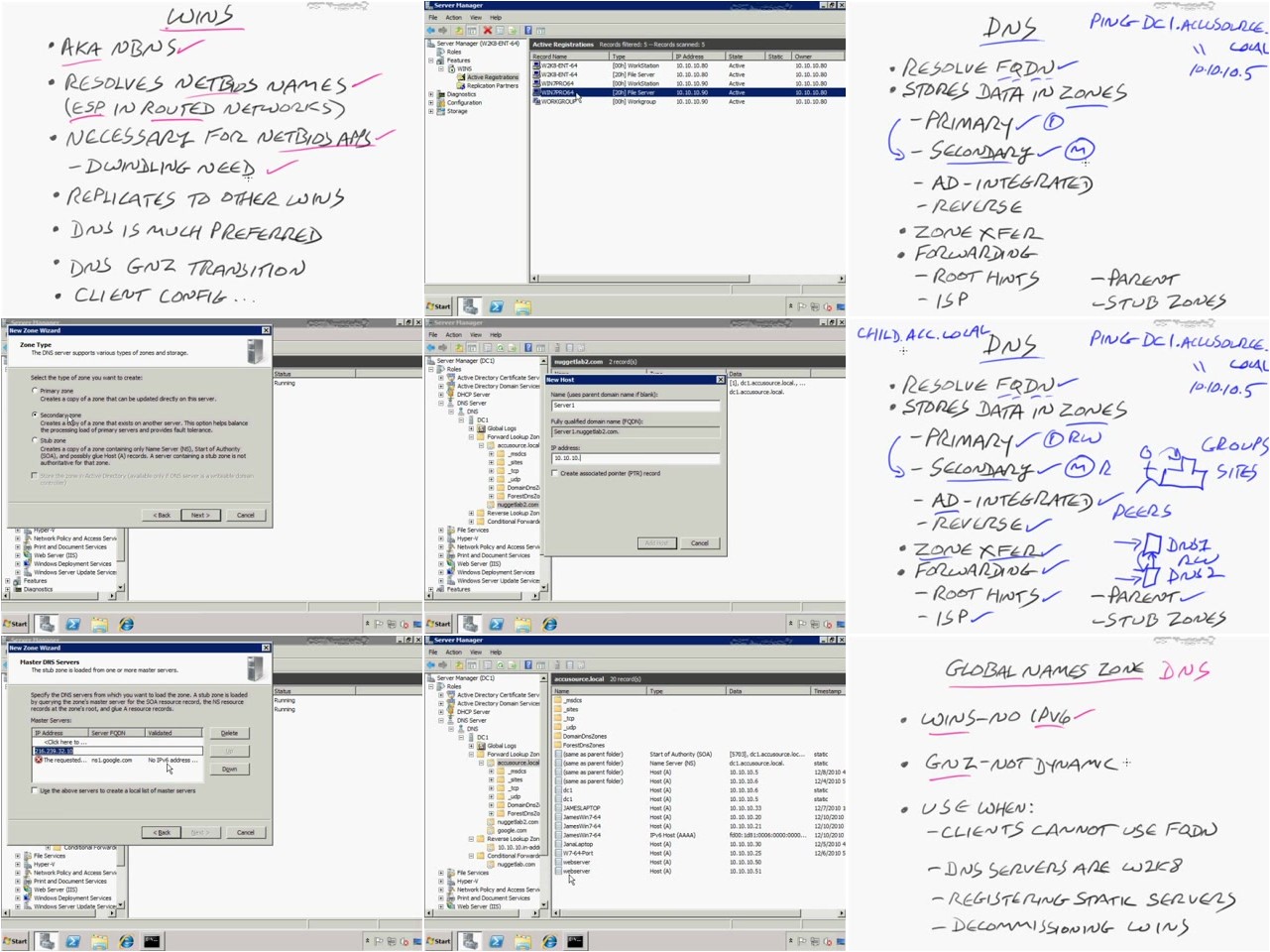1270x952 pixels.
Task: Toggle the Use the above servers checkbox
Action: pyautogui.click(x=35, y=790)
